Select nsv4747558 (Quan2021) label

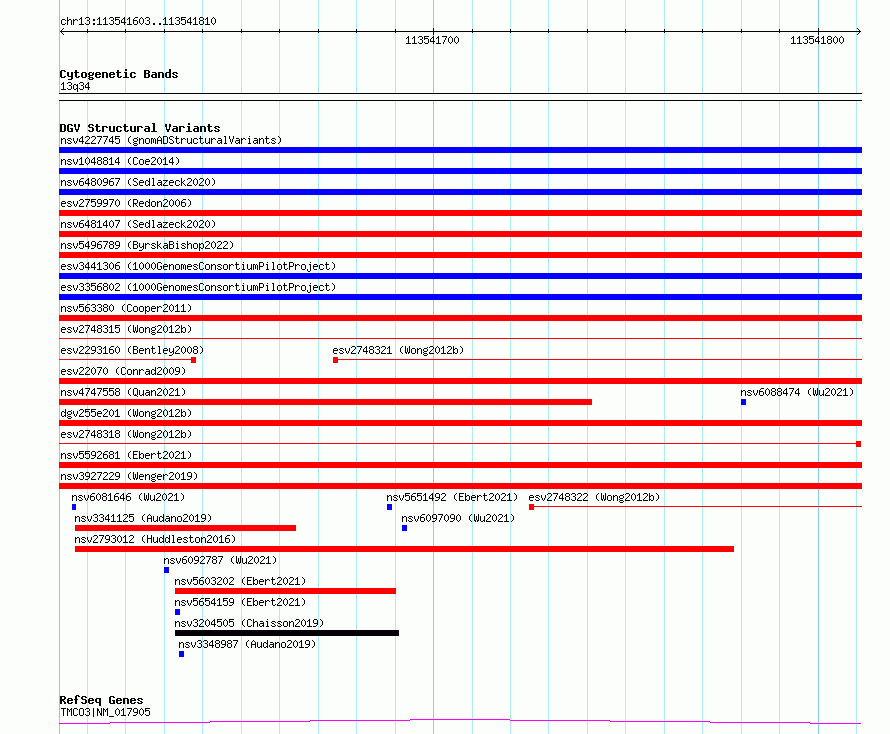point(123,392)
